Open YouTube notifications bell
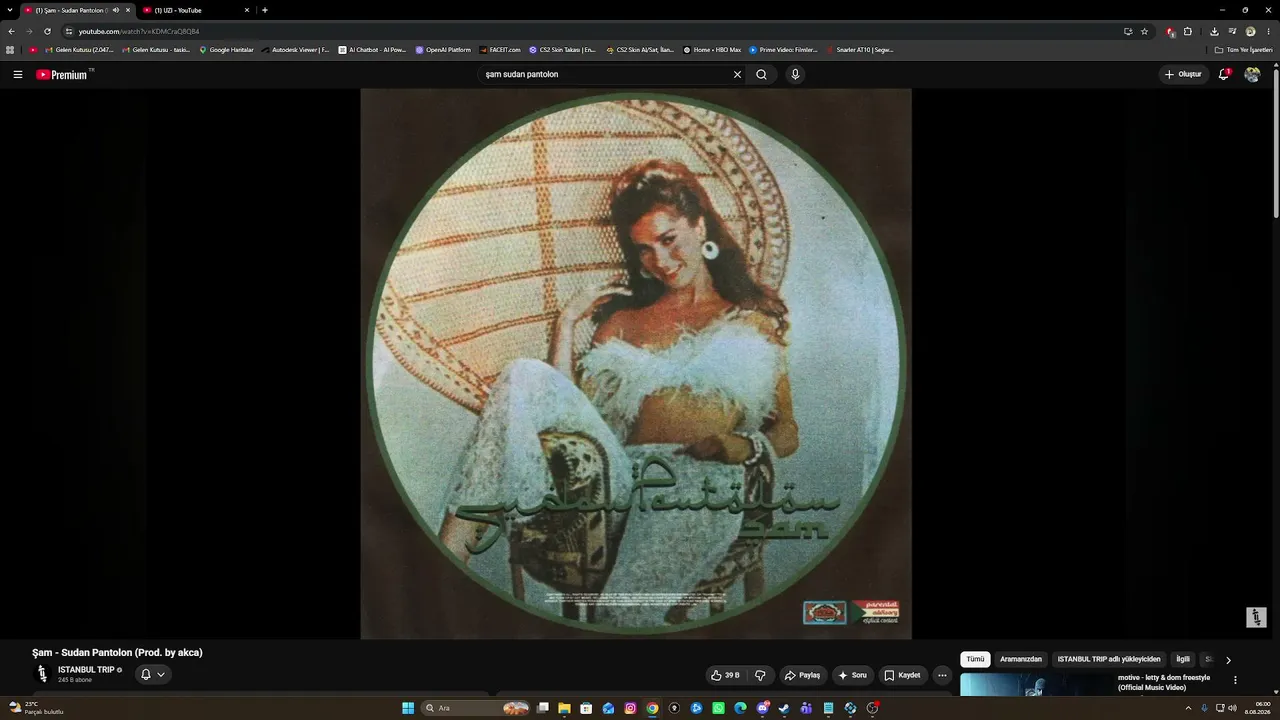The height and width of the screenshot is (720, 1280). 1224,74
